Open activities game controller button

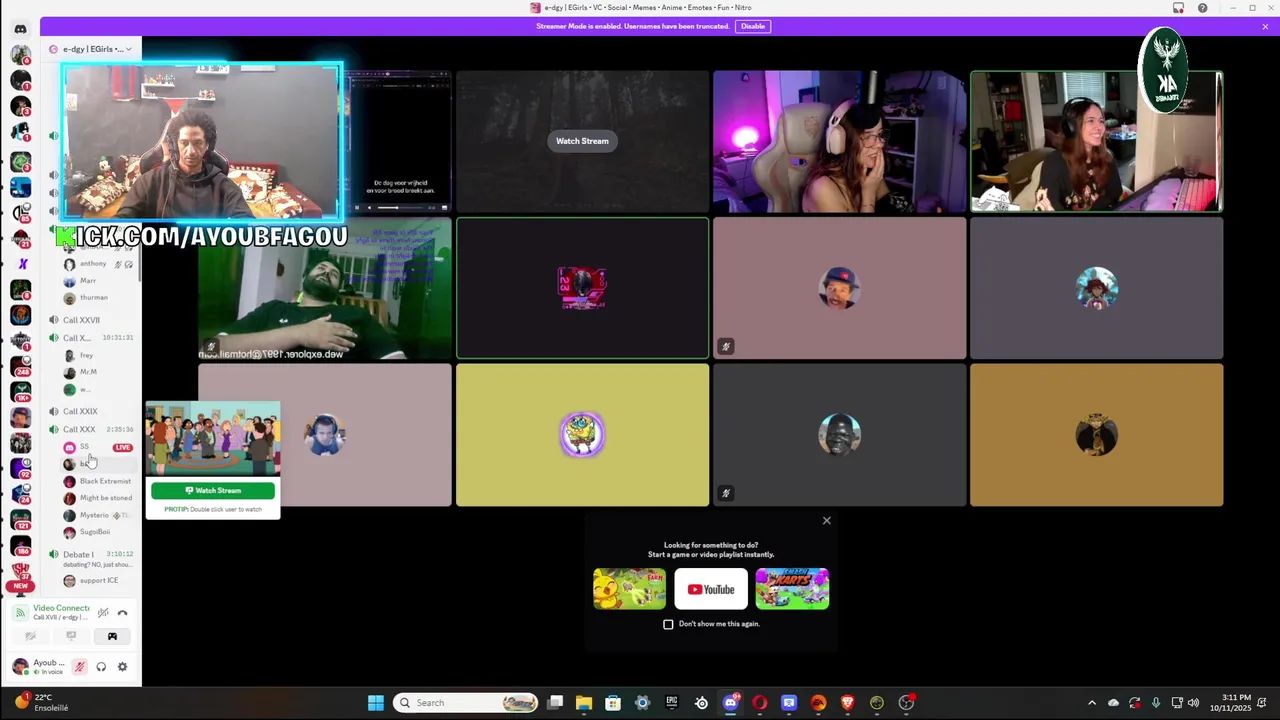pos(112,636)
